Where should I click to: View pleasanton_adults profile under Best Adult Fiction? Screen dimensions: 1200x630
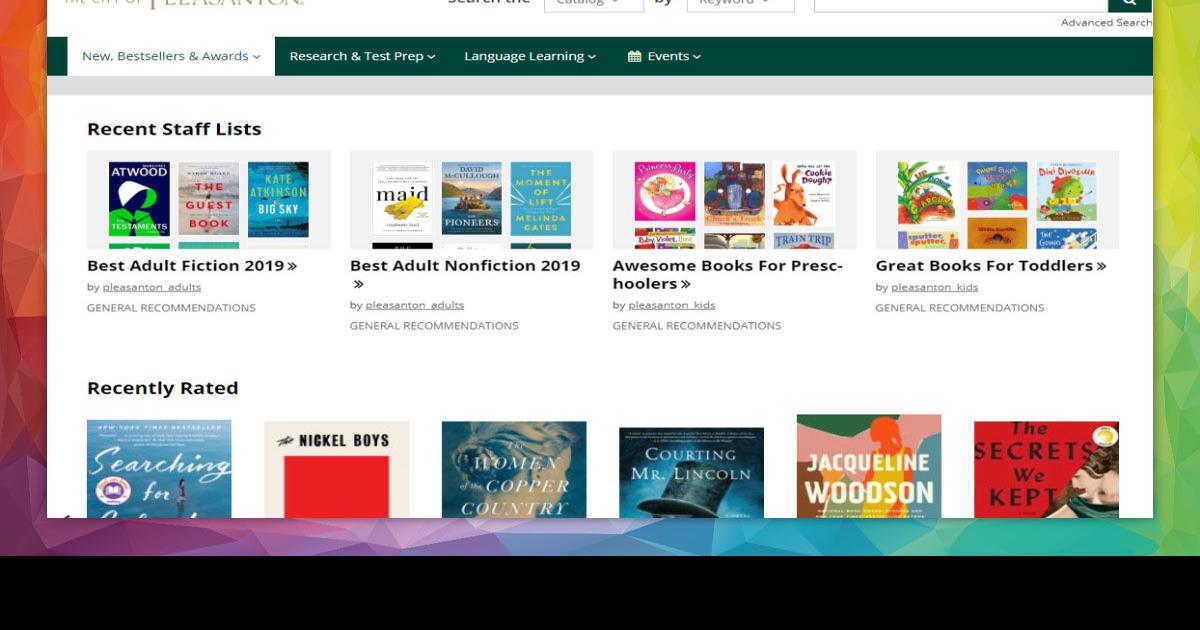(x=152, y=287)
